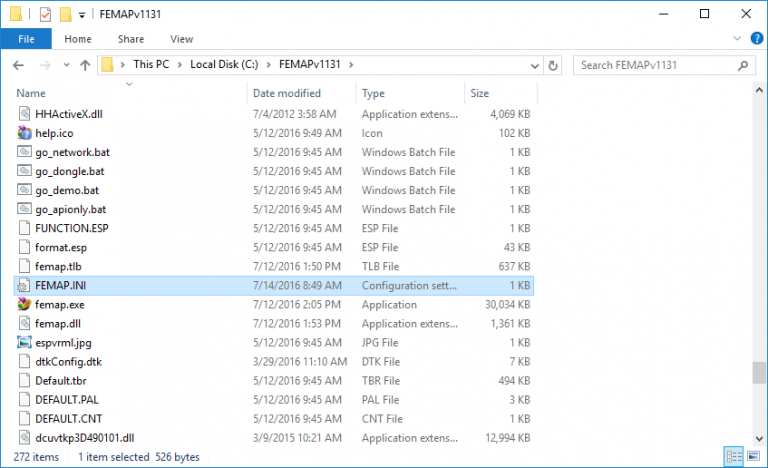Open the Quick Access Toolbar customize dropdown
768x468 pixels.
[82, 15]
